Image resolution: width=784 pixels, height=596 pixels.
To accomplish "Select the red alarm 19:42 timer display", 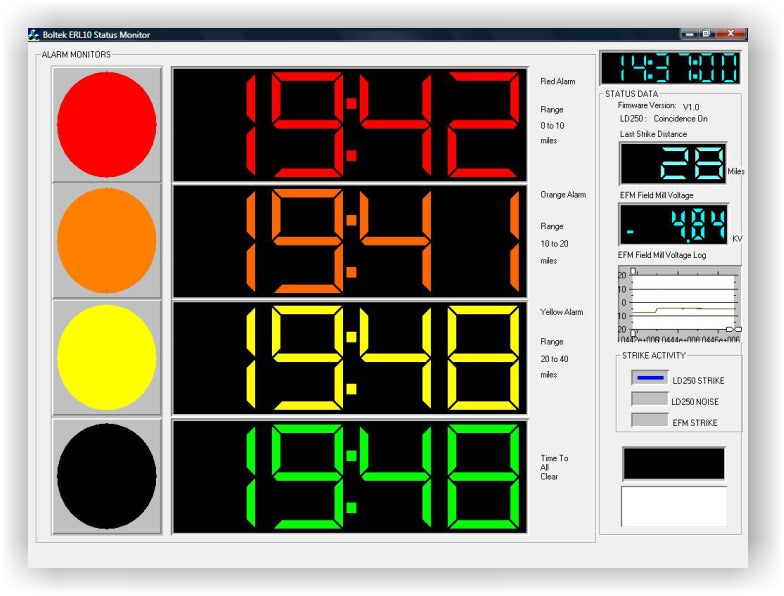I will [x=350, y=125].
